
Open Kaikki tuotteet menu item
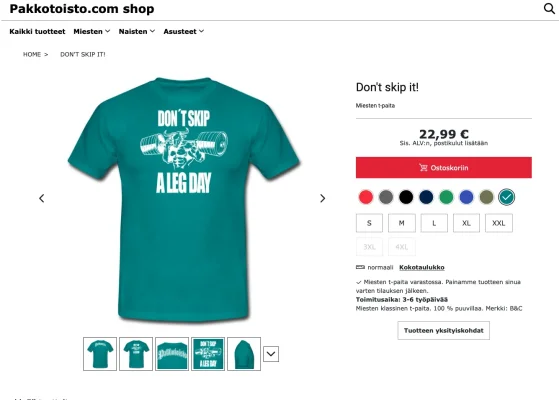click(37, 31)
